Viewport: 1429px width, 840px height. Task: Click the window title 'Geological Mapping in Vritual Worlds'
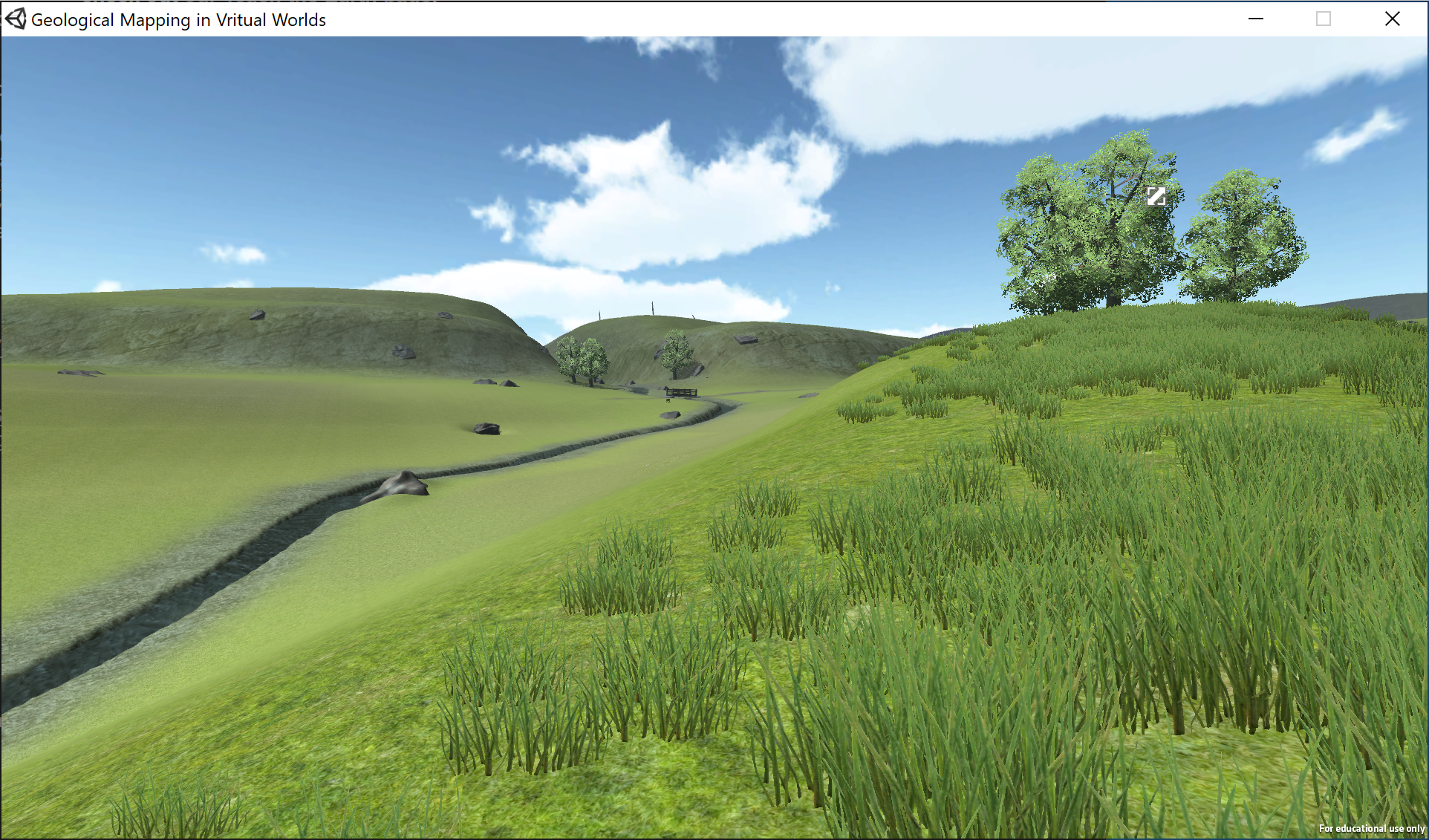pyautogui.click(x=179, y=20)
